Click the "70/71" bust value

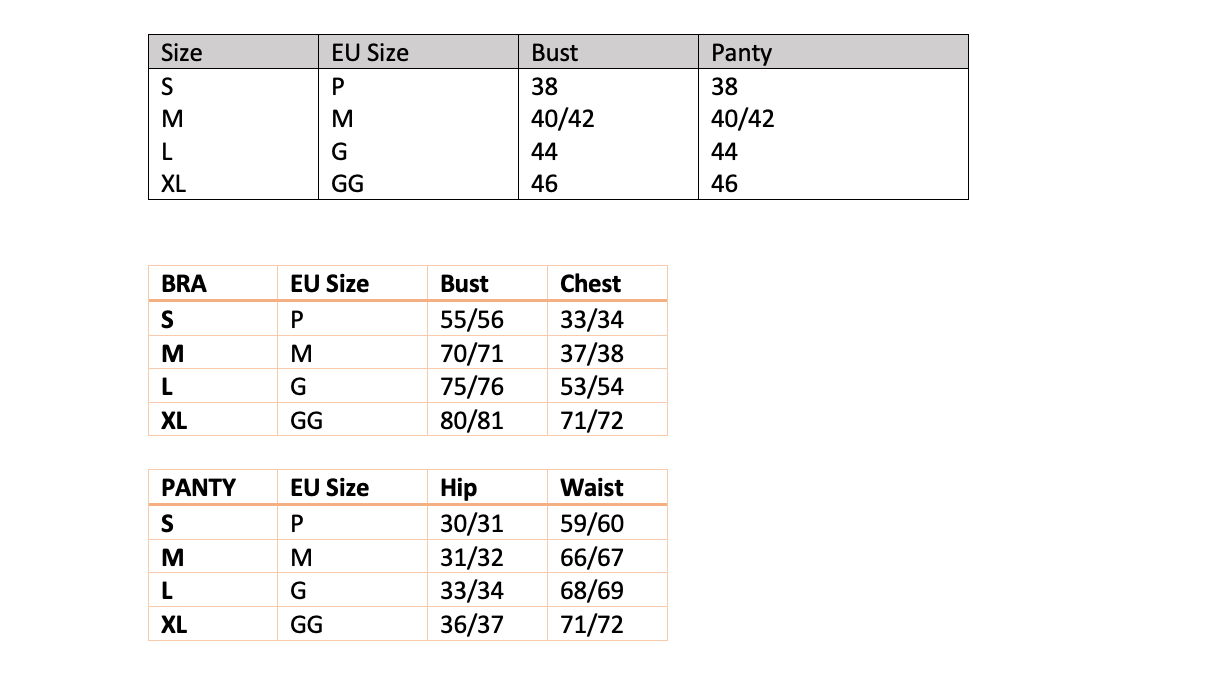(471, 353)
